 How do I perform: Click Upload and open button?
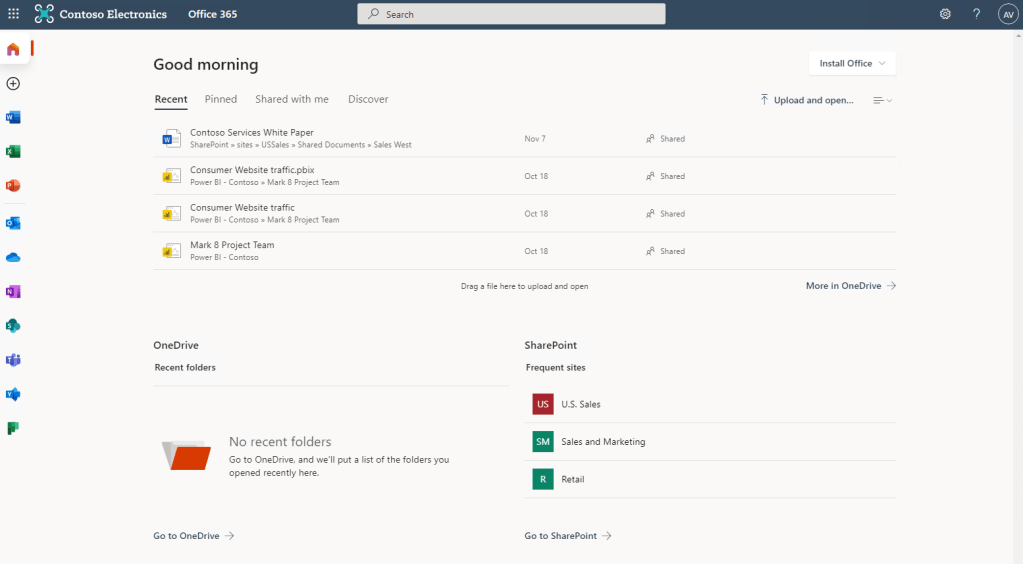coord(807,100)
